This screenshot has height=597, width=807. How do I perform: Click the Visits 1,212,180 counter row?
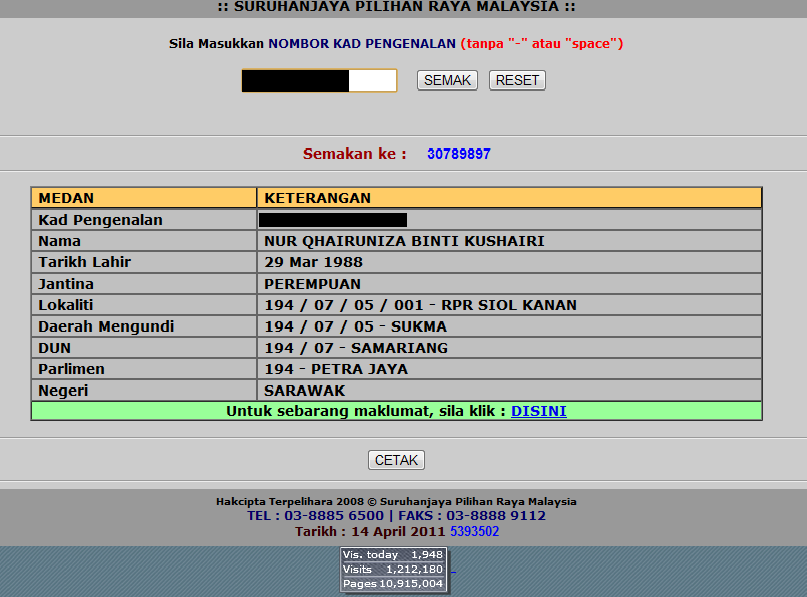point(393,569)
